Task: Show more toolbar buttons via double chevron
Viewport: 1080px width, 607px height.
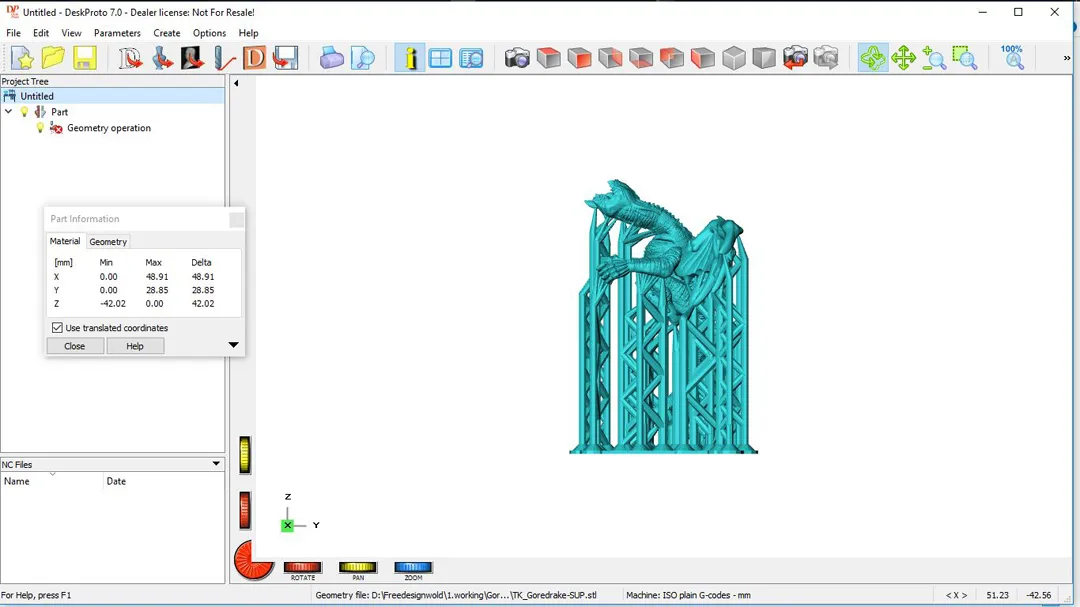Action: [x=1067, y=58]
